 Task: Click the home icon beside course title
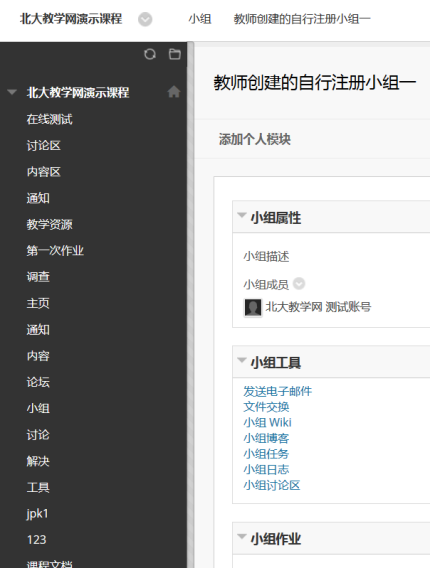point(174,92)
